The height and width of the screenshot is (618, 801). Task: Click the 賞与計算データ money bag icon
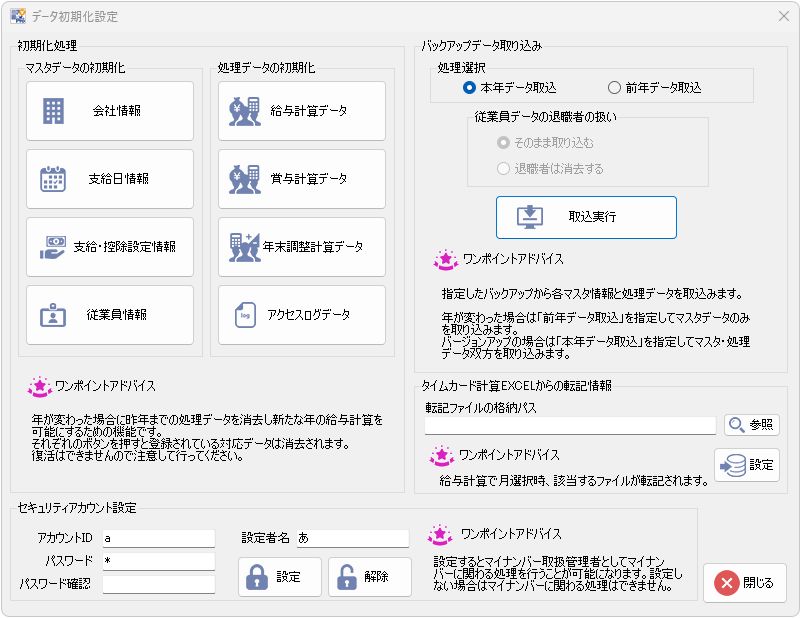pyautogui.click(x=244, y=179)
